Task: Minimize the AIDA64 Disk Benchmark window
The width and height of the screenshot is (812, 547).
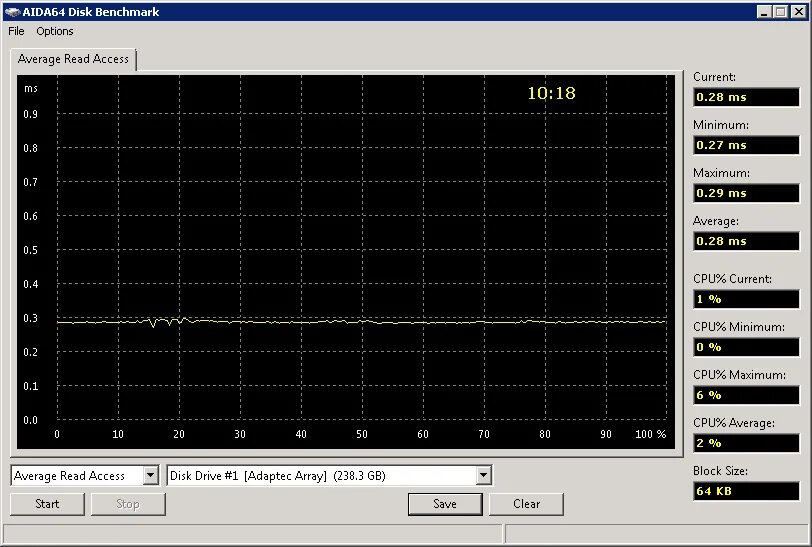Action: coord(764,12)
